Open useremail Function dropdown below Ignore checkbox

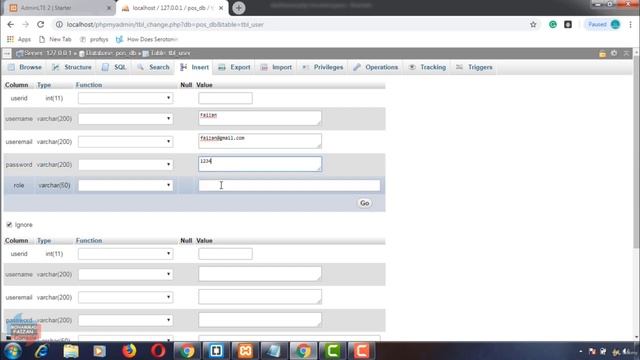[x=125, y=297]
